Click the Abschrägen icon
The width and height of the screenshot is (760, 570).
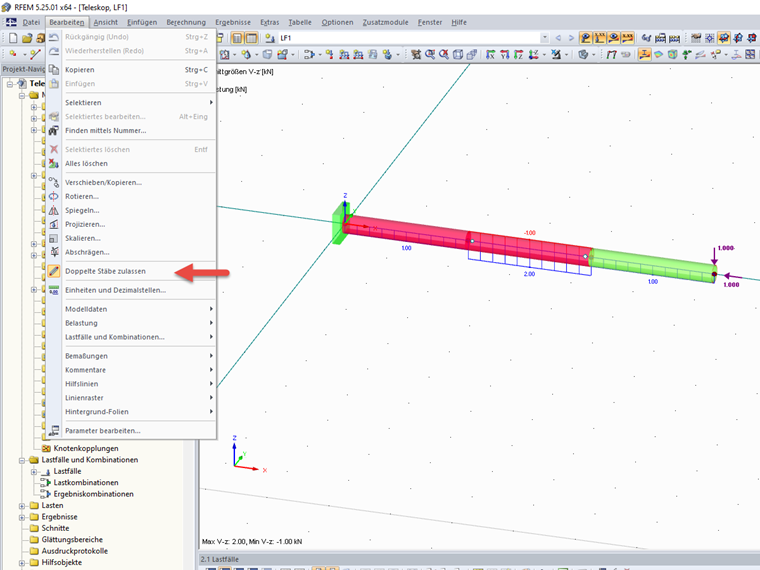pos(54,252)
